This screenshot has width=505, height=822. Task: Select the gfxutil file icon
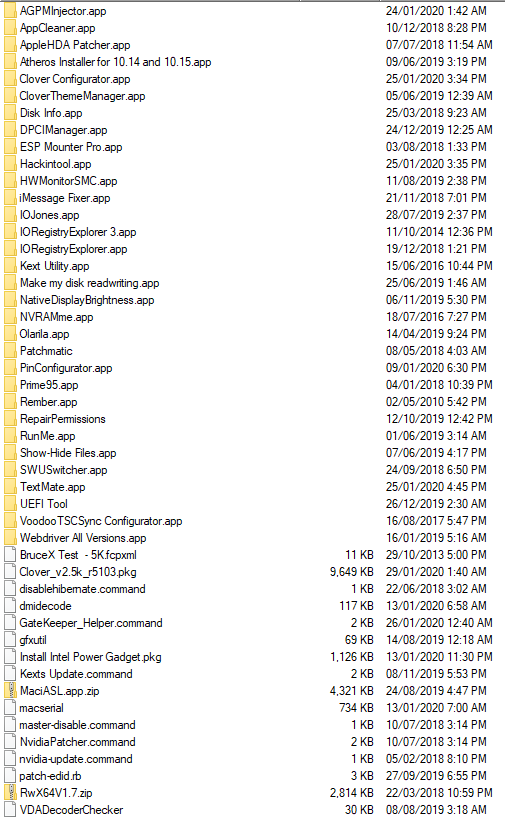(x=10, y=640)
